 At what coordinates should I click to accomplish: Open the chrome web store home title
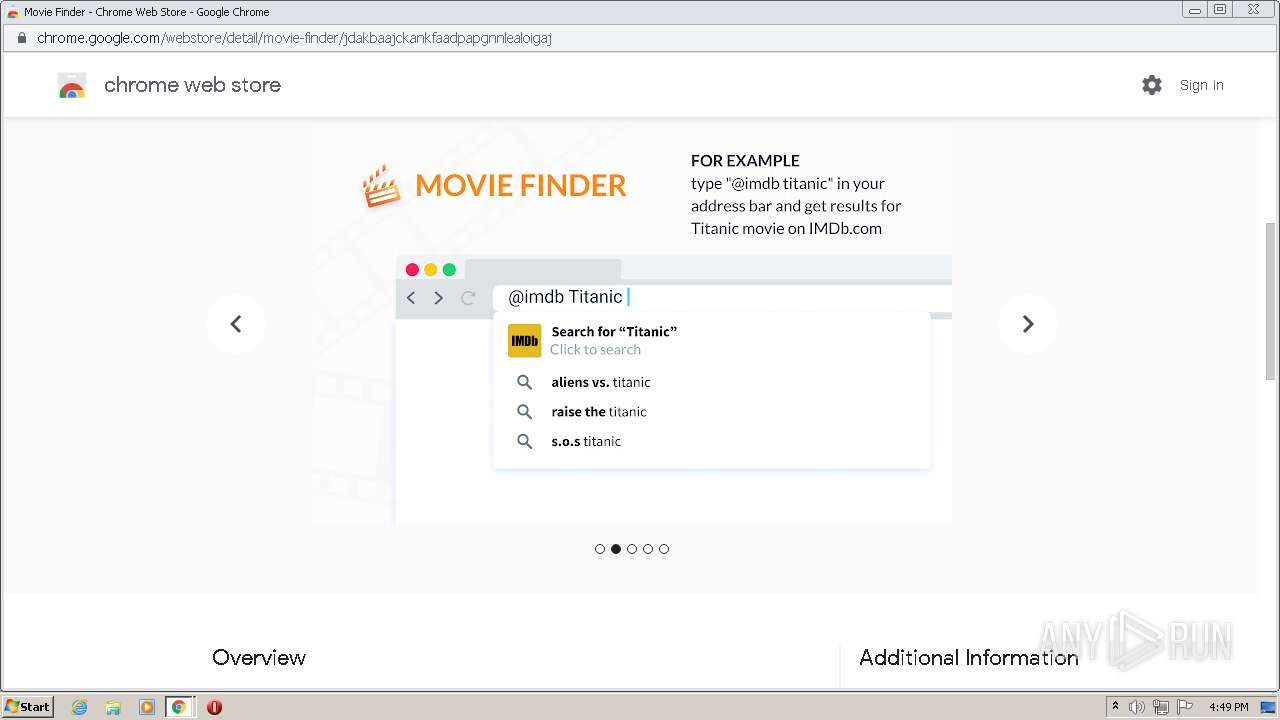tap(192, 85)
